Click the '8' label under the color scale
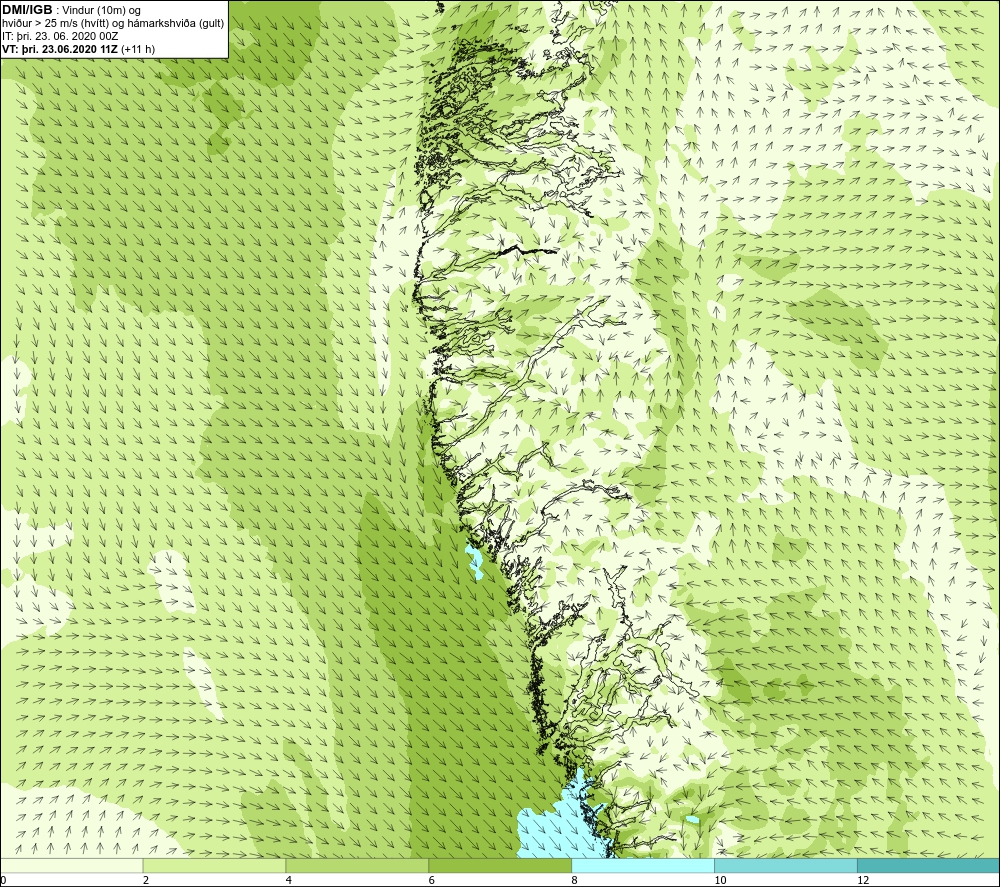 coord(575,880)
